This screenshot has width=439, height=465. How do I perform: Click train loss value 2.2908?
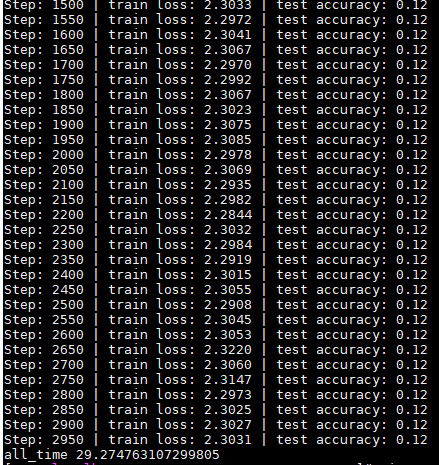coord(228,305)
